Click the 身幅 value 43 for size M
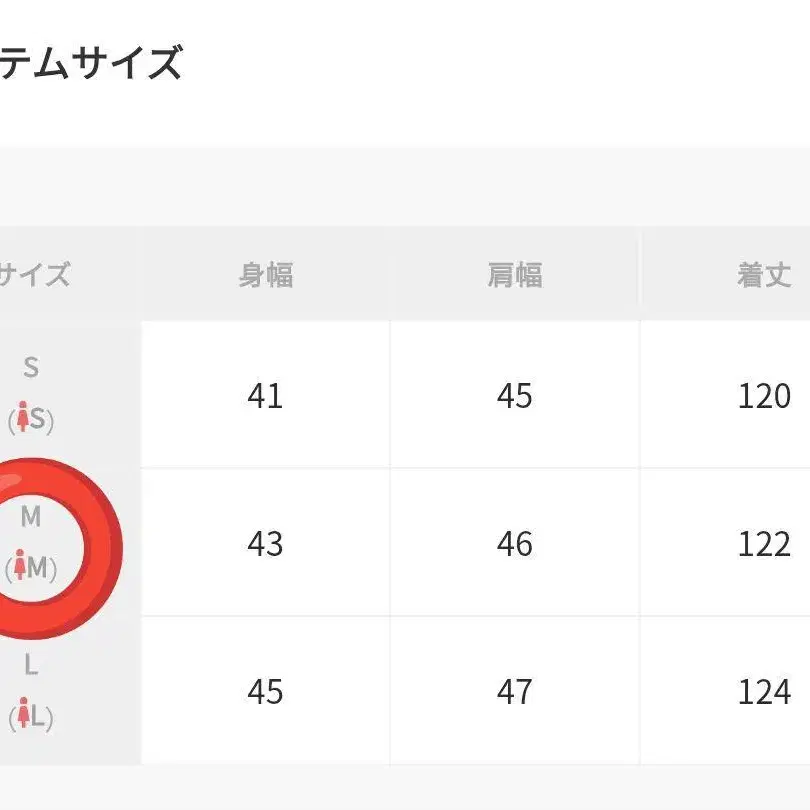Image resolution: width=810 pixels, height=810 pixels. (x=265, y=544)
